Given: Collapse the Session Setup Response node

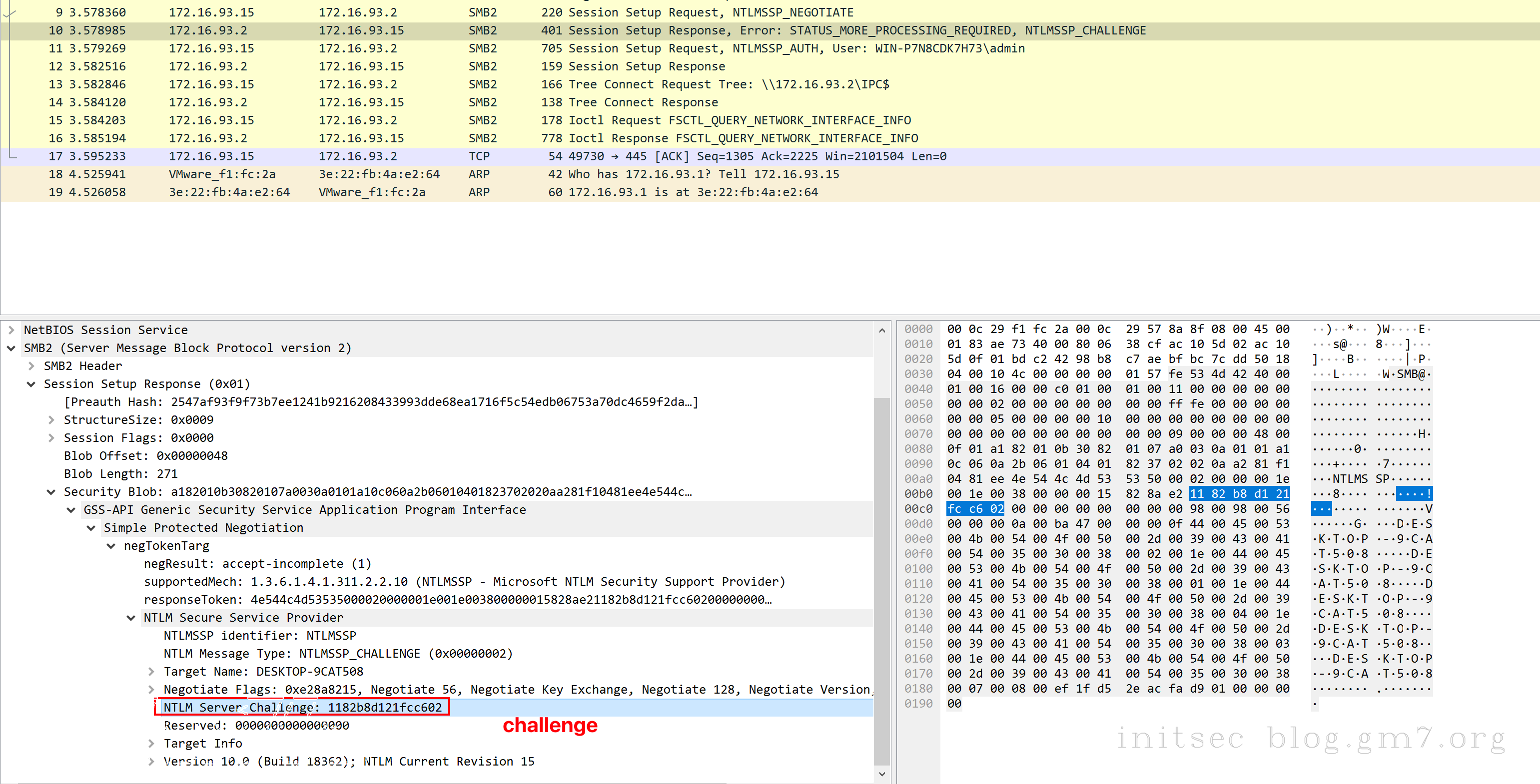Looking at the screenshot, I should tap(31, 384).
